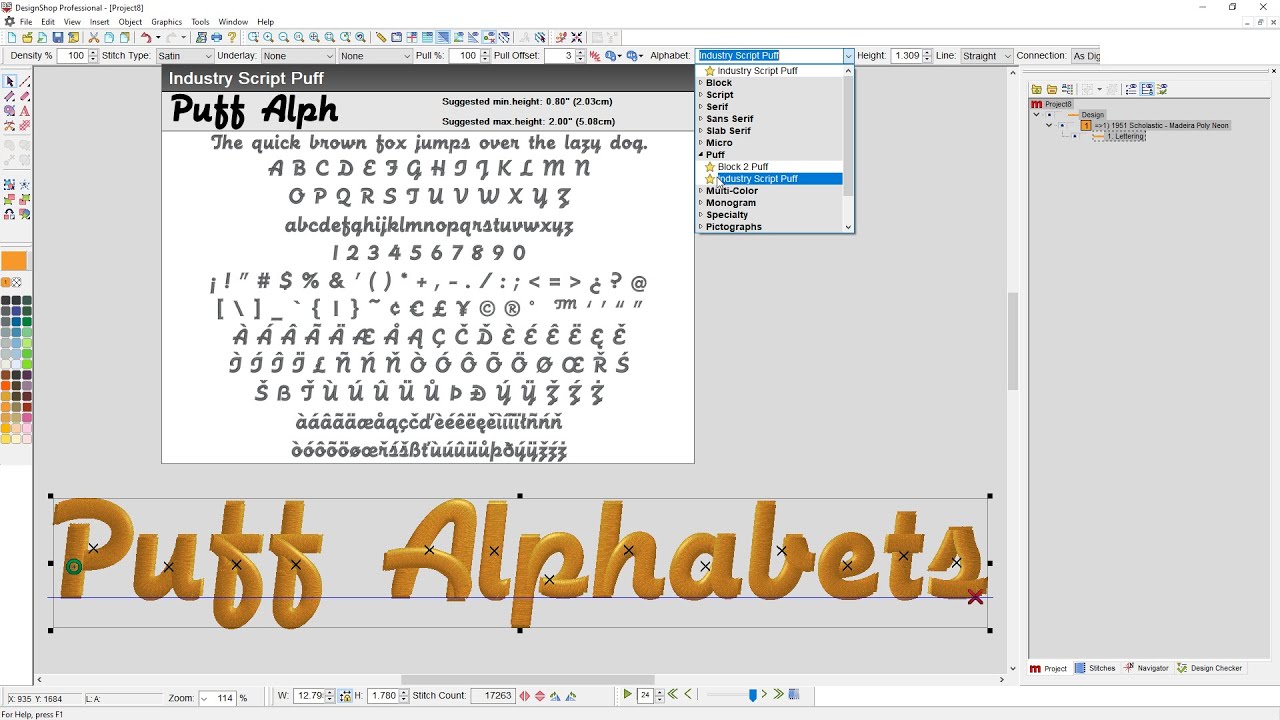Click the red m Project8 root icon
The image size is (1280, 720).
pos(1037,104)
